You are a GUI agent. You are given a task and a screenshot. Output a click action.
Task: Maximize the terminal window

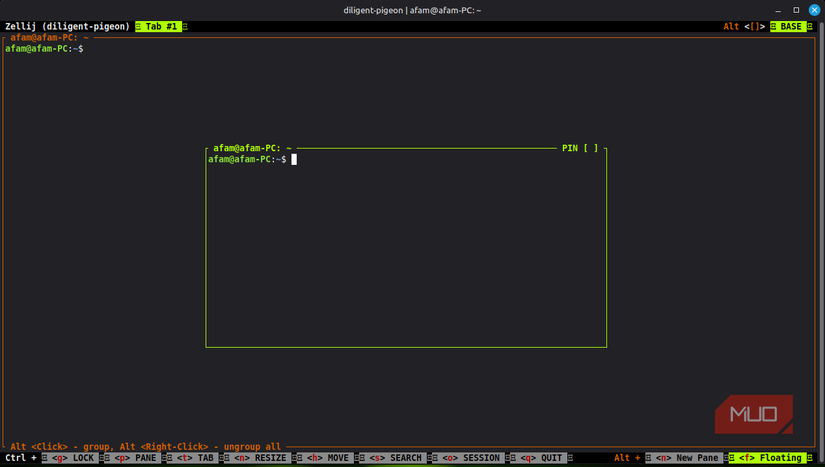point(796,10)
